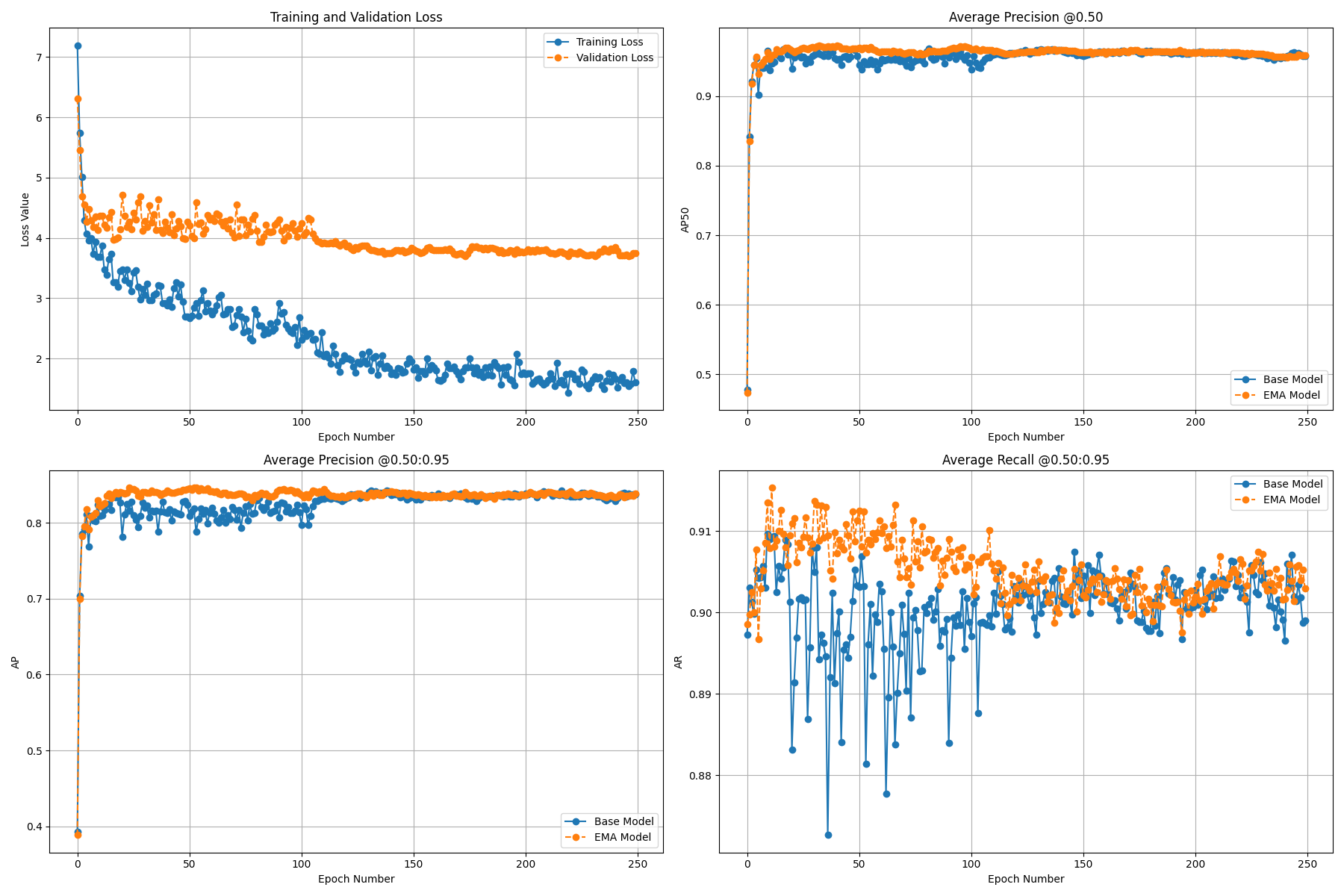This screenshot has height=896, width=1344.
Task: Click the Training Loss blue marker icon in legend
Action: [559, 42]
